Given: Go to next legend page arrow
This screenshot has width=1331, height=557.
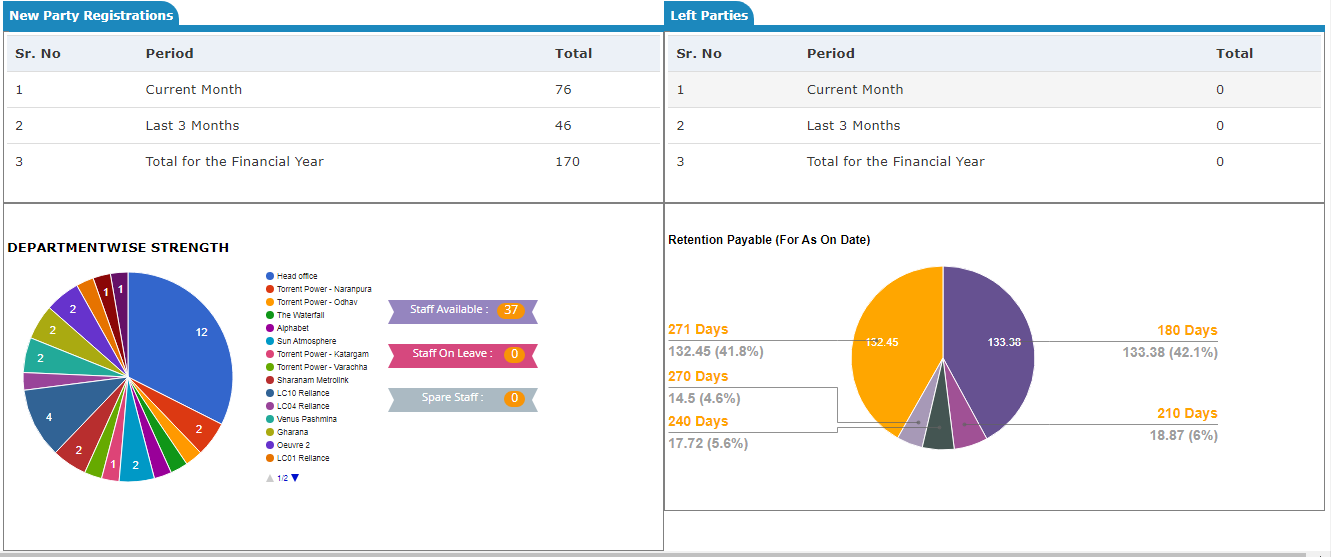Looking at the screenshot, I should pyautogui.click(x=295, y=478).
